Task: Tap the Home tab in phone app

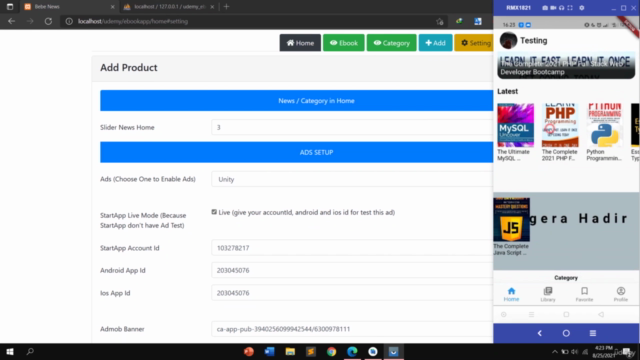Action: click(x=511, y=294)
